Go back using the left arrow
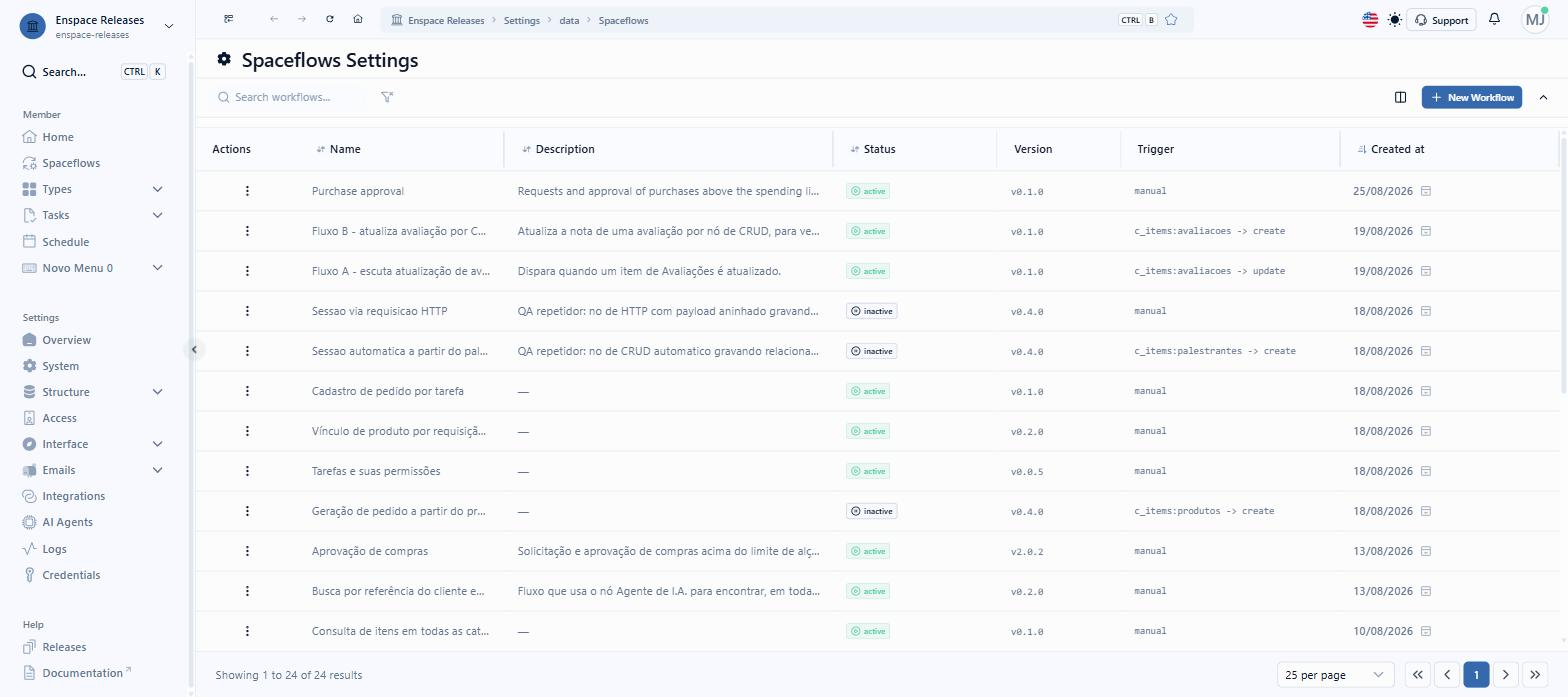 click(274, 19)
